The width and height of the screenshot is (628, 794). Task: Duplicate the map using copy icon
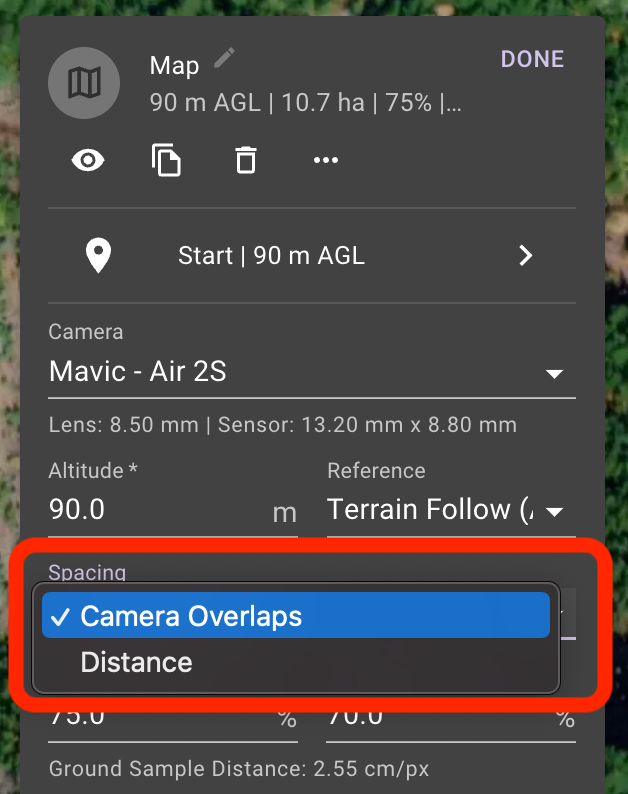point(166,160)
